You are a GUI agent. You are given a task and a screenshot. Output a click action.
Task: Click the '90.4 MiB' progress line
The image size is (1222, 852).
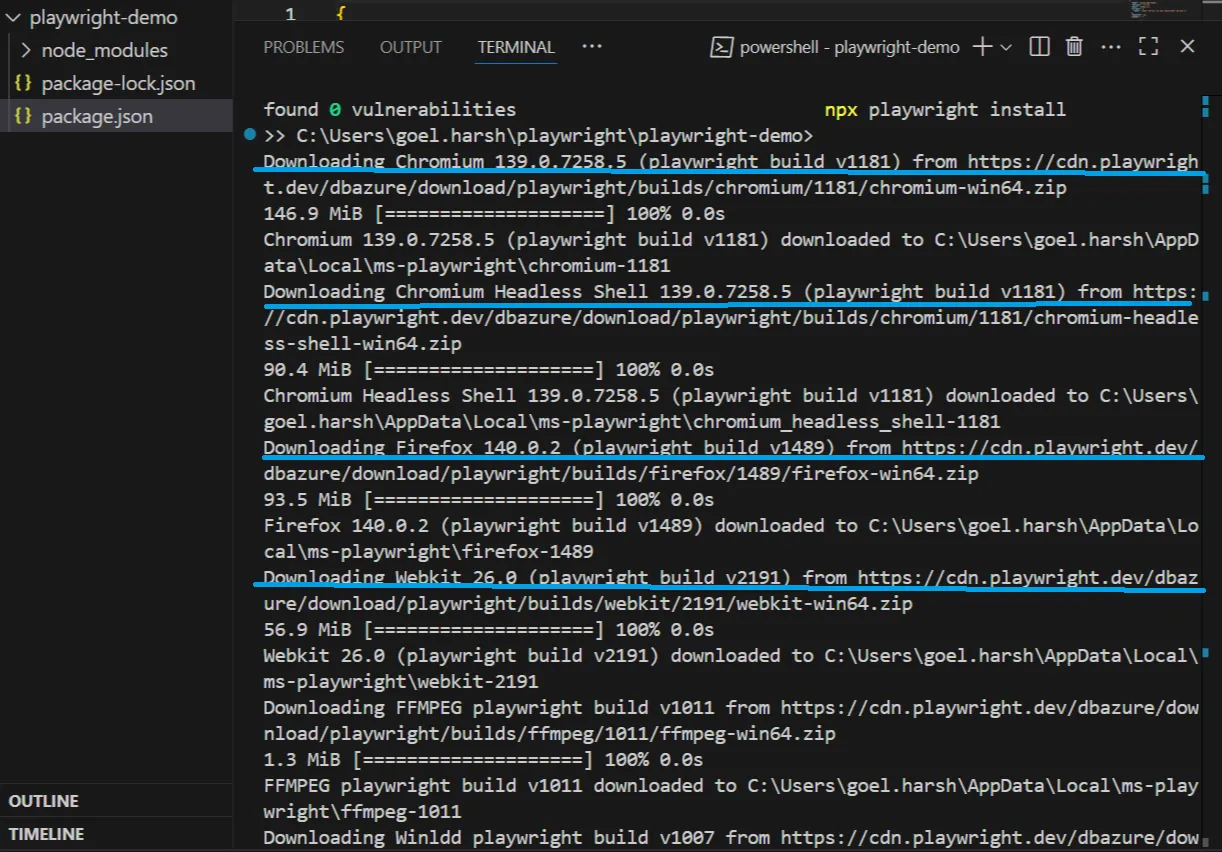tap(489, 370)
